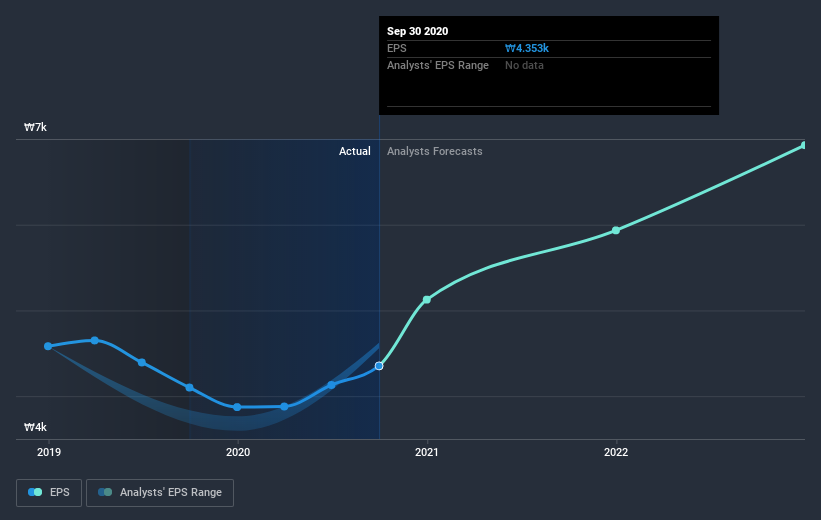Click the 2021 forecast EPS data point
Image resolution: width=821 pixels, height=520 pixels.
pos(427,300)
